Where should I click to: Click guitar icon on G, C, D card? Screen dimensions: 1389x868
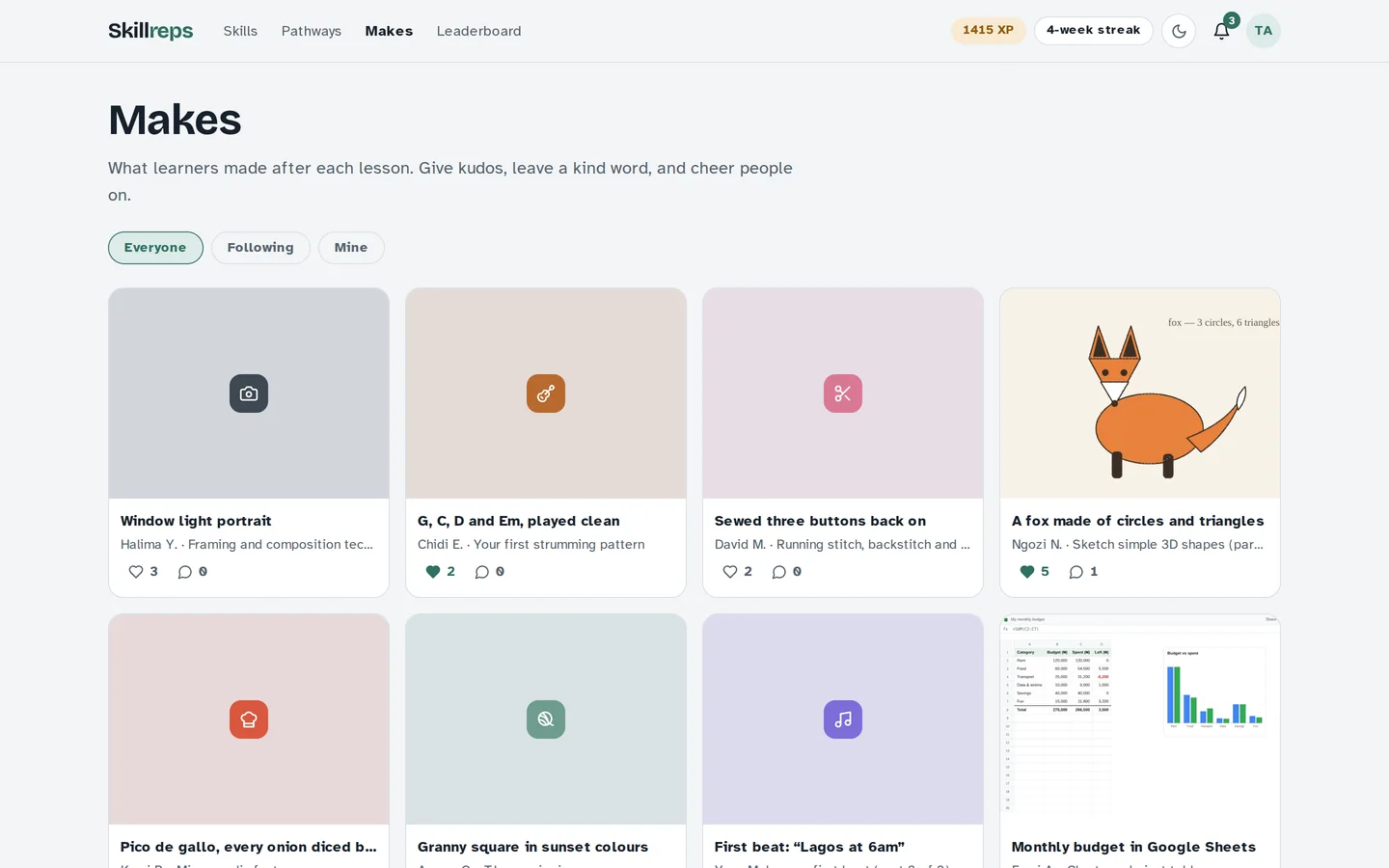[546, 393]
